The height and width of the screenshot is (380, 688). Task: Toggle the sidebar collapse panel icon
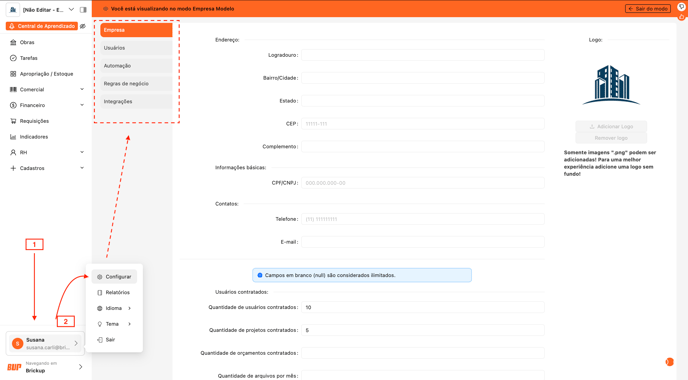coord(83,10)
